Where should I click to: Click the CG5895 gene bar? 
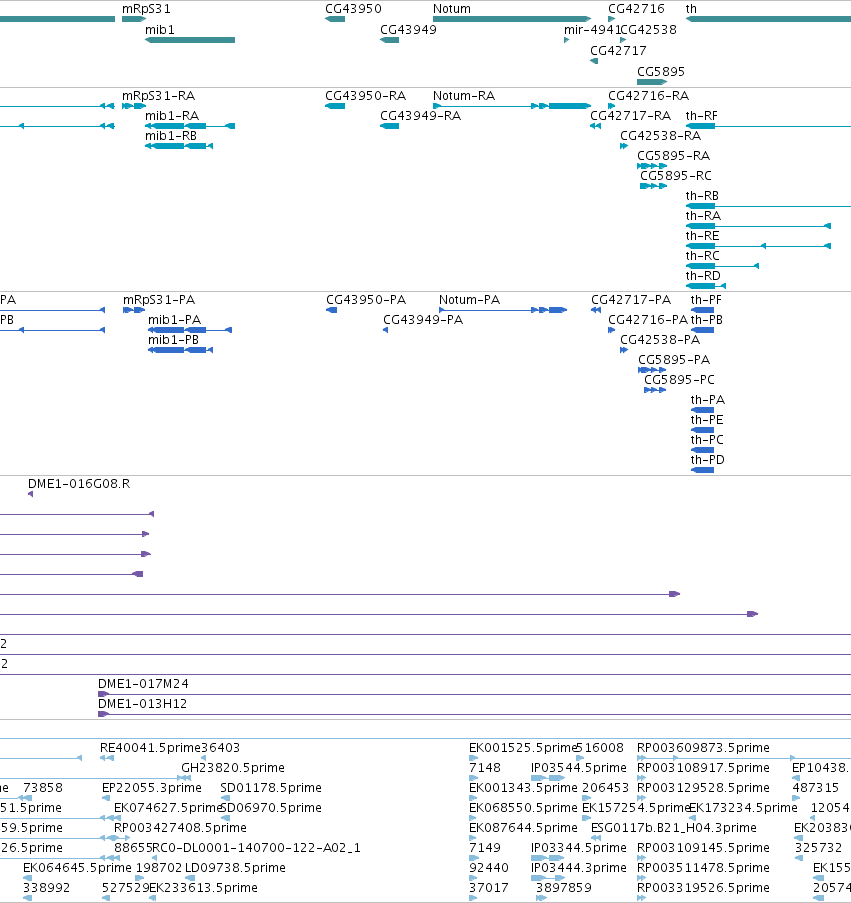[652, 82]
